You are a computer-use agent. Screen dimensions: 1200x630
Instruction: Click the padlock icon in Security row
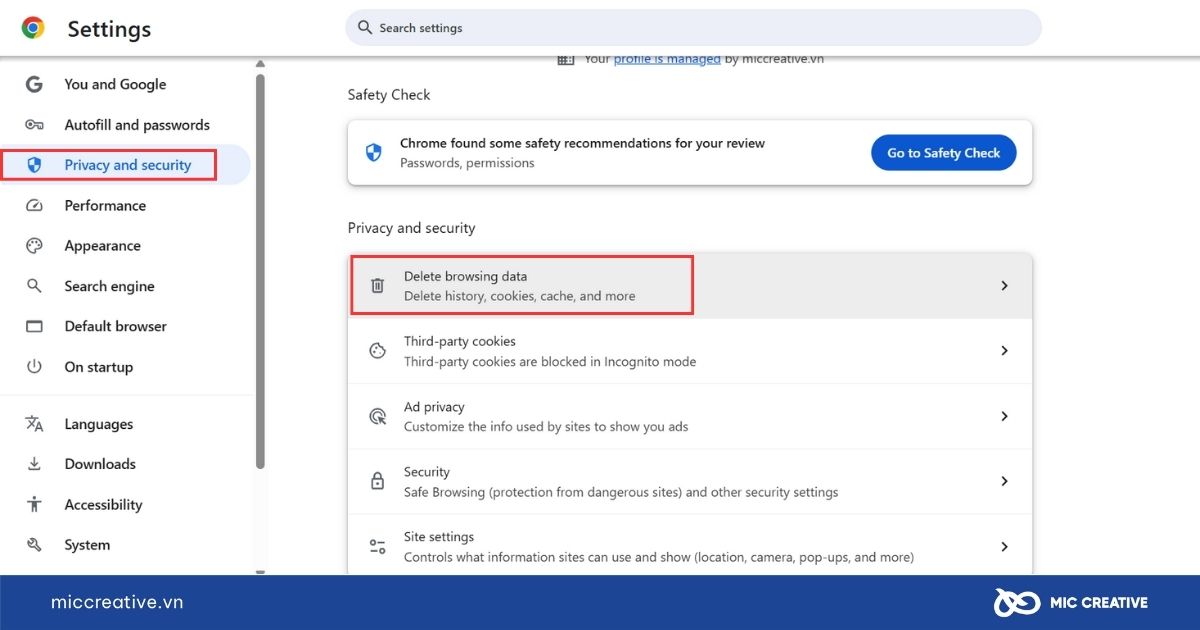[x=377, y=481]
